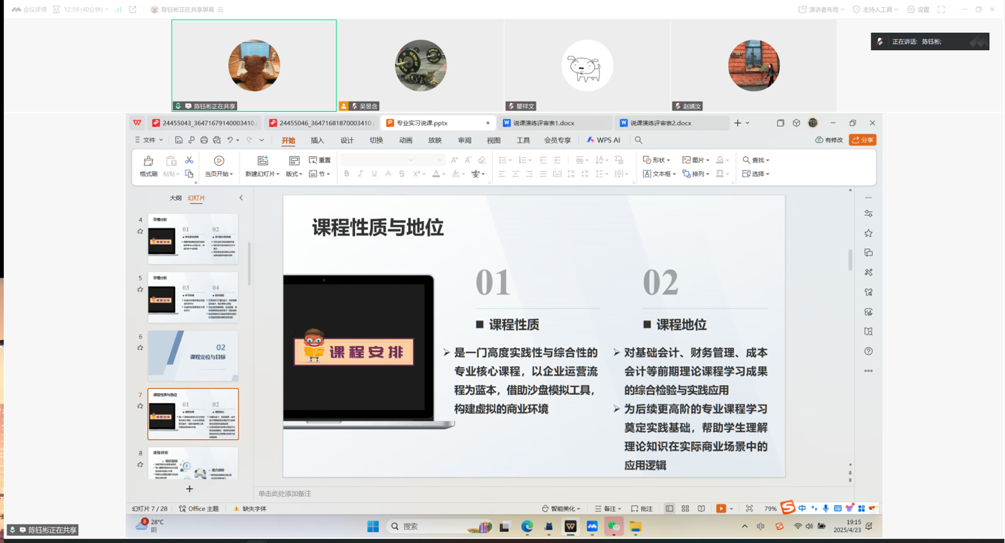Collapse the slide thumbnail panel
Viewport: 1005px width, 543px height.
[241, 198]
